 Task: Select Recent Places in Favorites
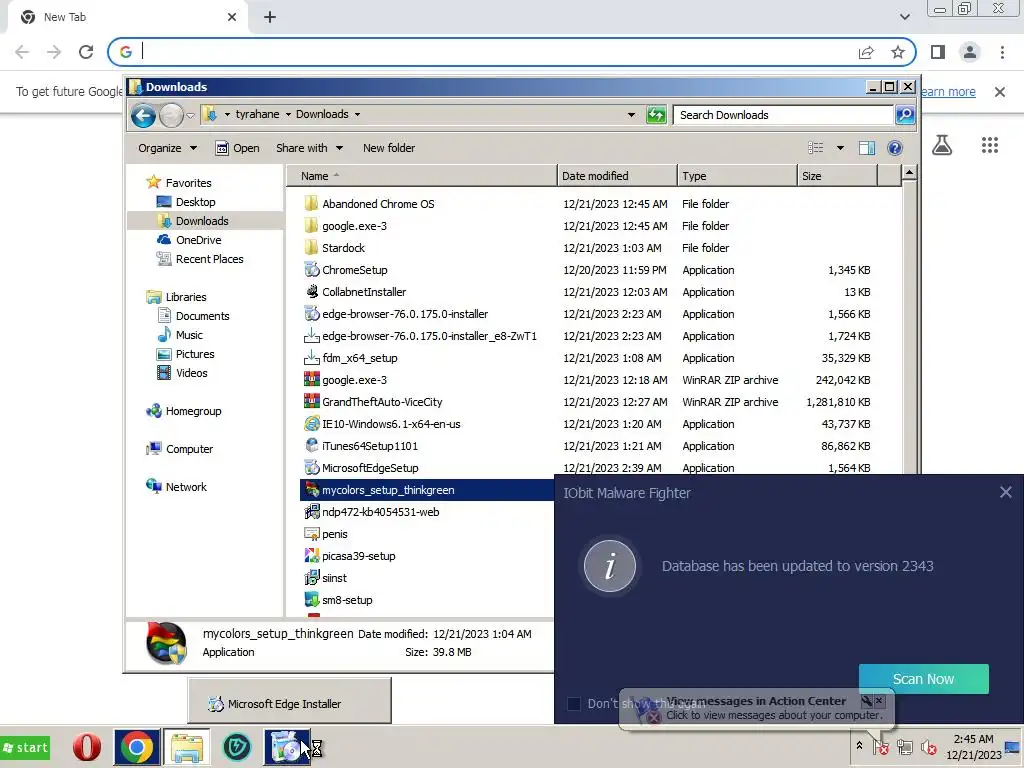pyautogui.click(x=200, y=259)
